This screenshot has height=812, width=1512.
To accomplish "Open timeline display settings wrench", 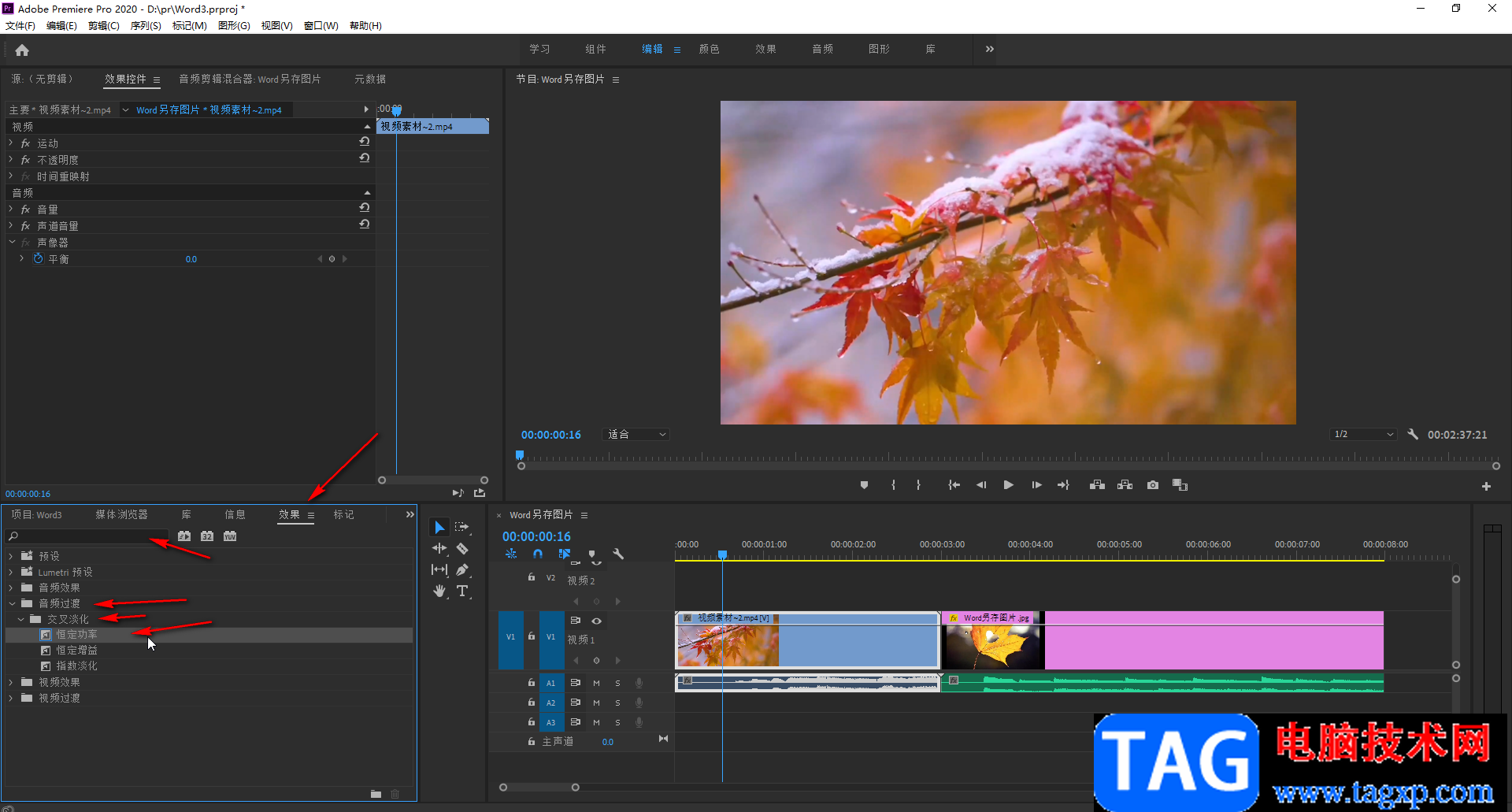I will click(618, 554).
